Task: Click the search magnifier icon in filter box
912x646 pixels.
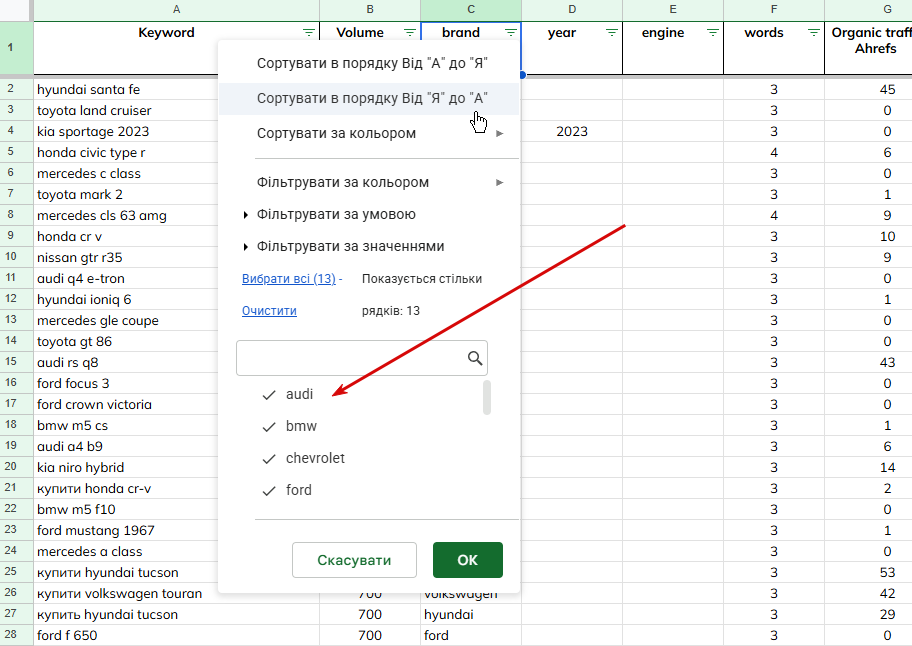Action: pyautogui.click(x=475, y=358)
